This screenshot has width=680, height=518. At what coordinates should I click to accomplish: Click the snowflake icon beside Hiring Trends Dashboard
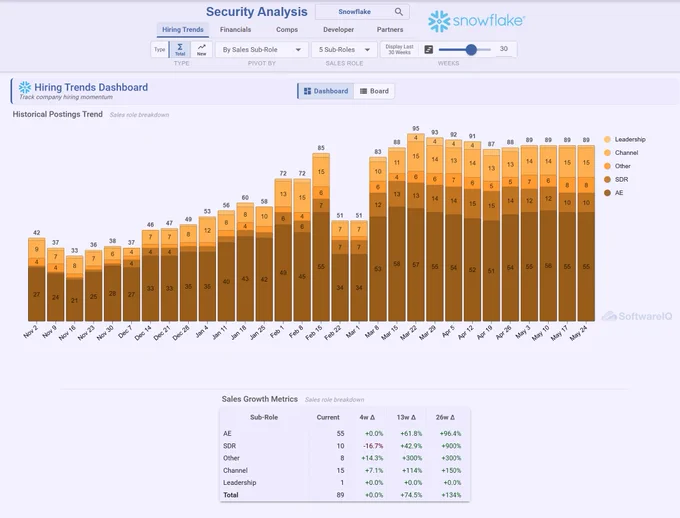(25, 87)
